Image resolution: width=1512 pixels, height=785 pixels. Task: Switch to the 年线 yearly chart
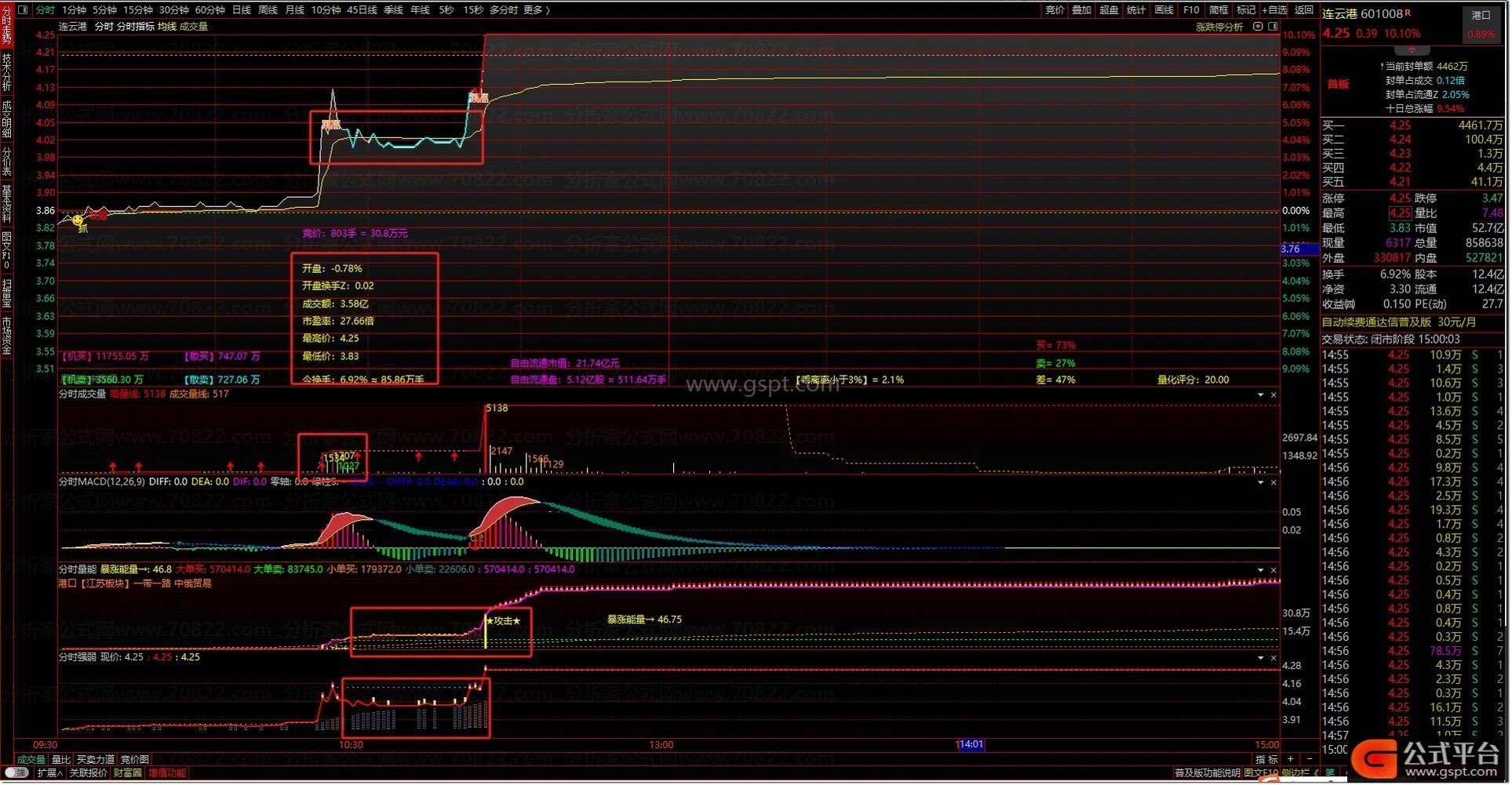[421, 9]
